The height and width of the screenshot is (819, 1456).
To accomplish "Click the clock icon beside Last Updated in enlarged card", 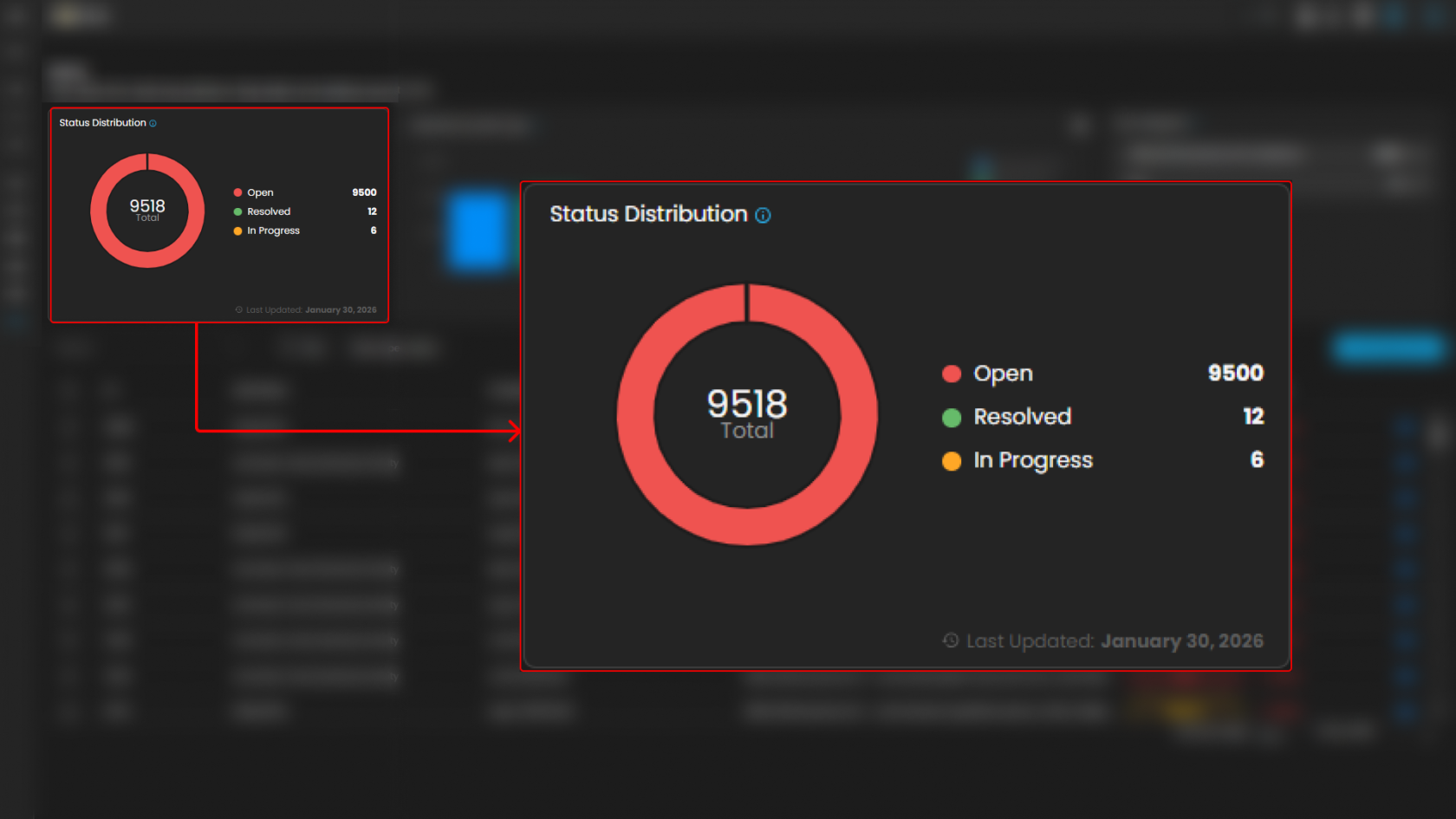I will [951, 640].
